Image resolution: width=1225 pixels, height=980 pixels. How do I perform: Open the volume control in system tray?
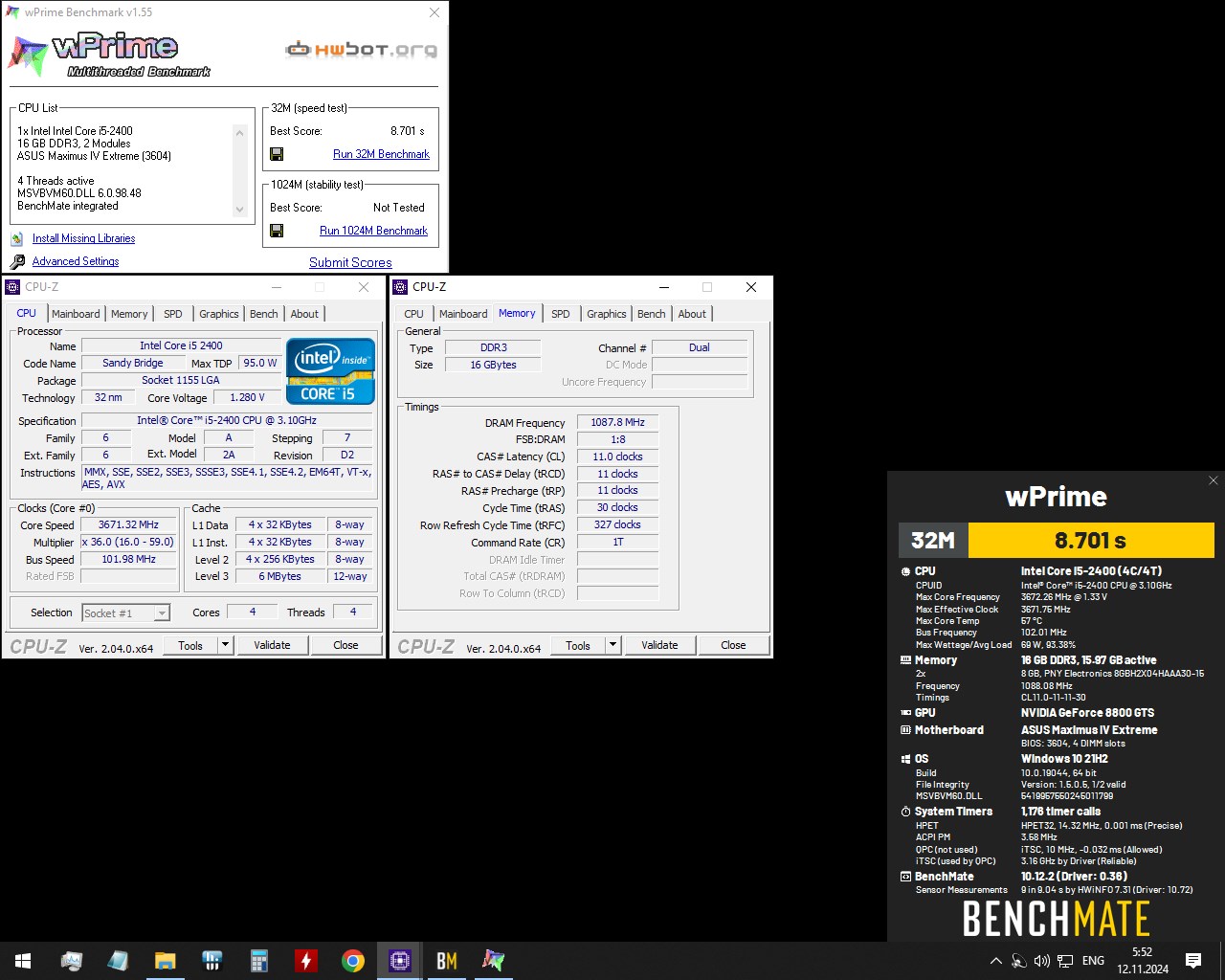1042,961
